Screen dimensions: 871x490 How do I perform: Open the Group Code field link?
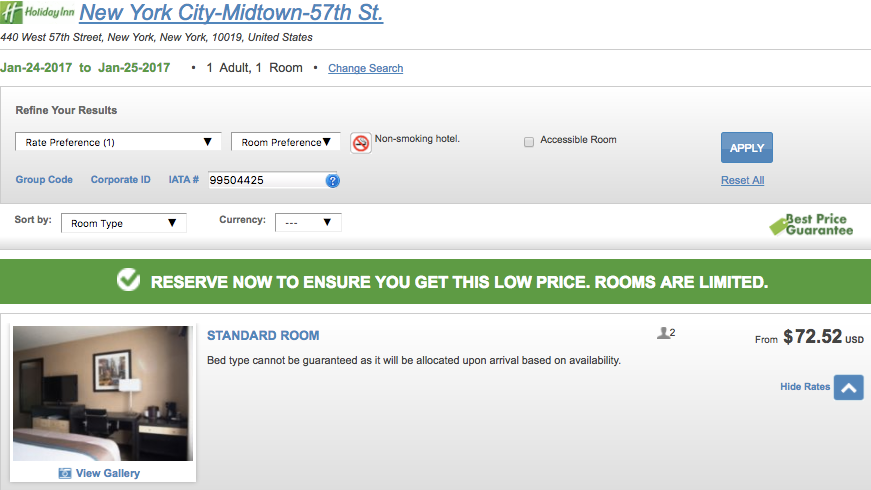pos(44,179)
